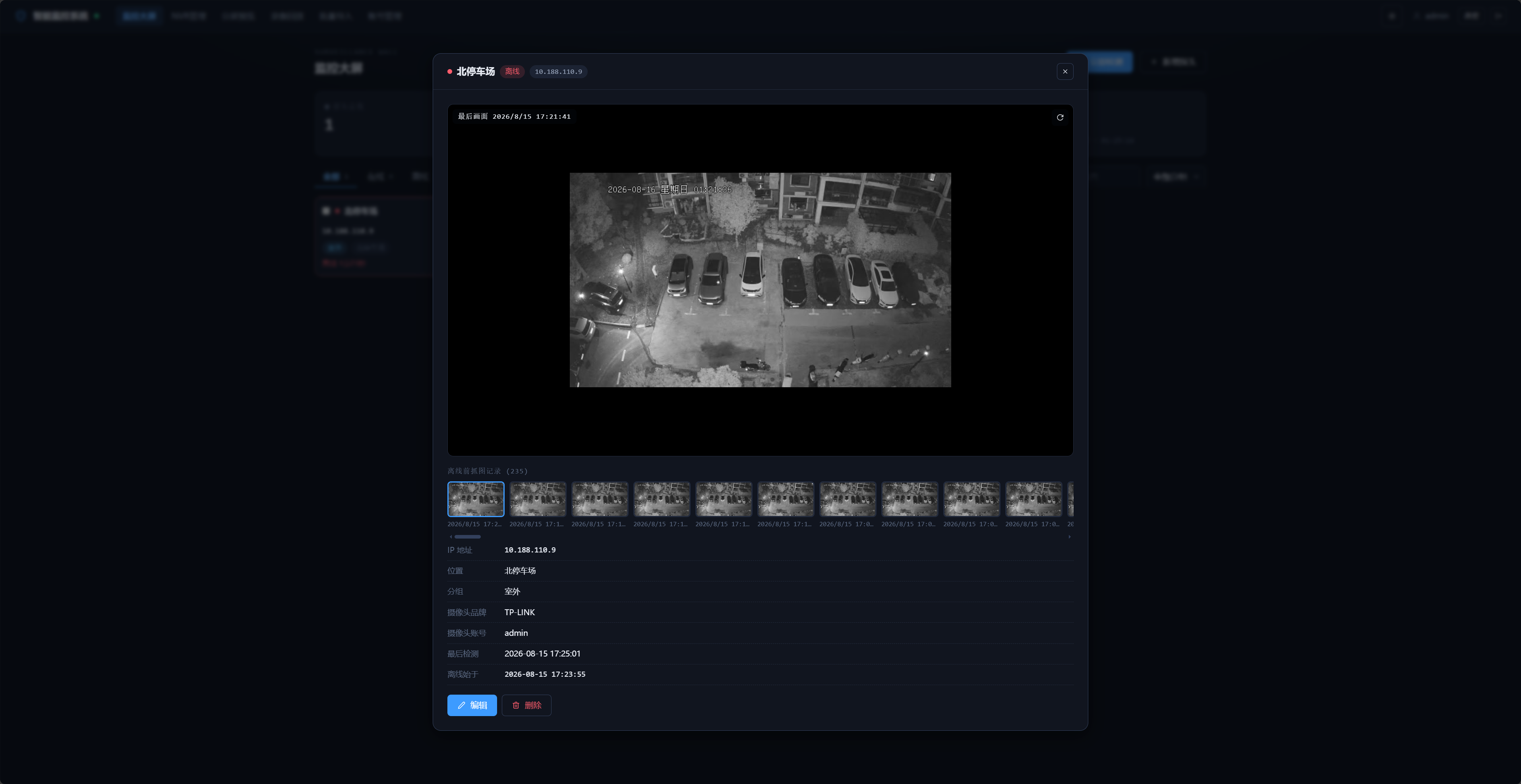Refresh the last-frame camera image

[1060, 118]
